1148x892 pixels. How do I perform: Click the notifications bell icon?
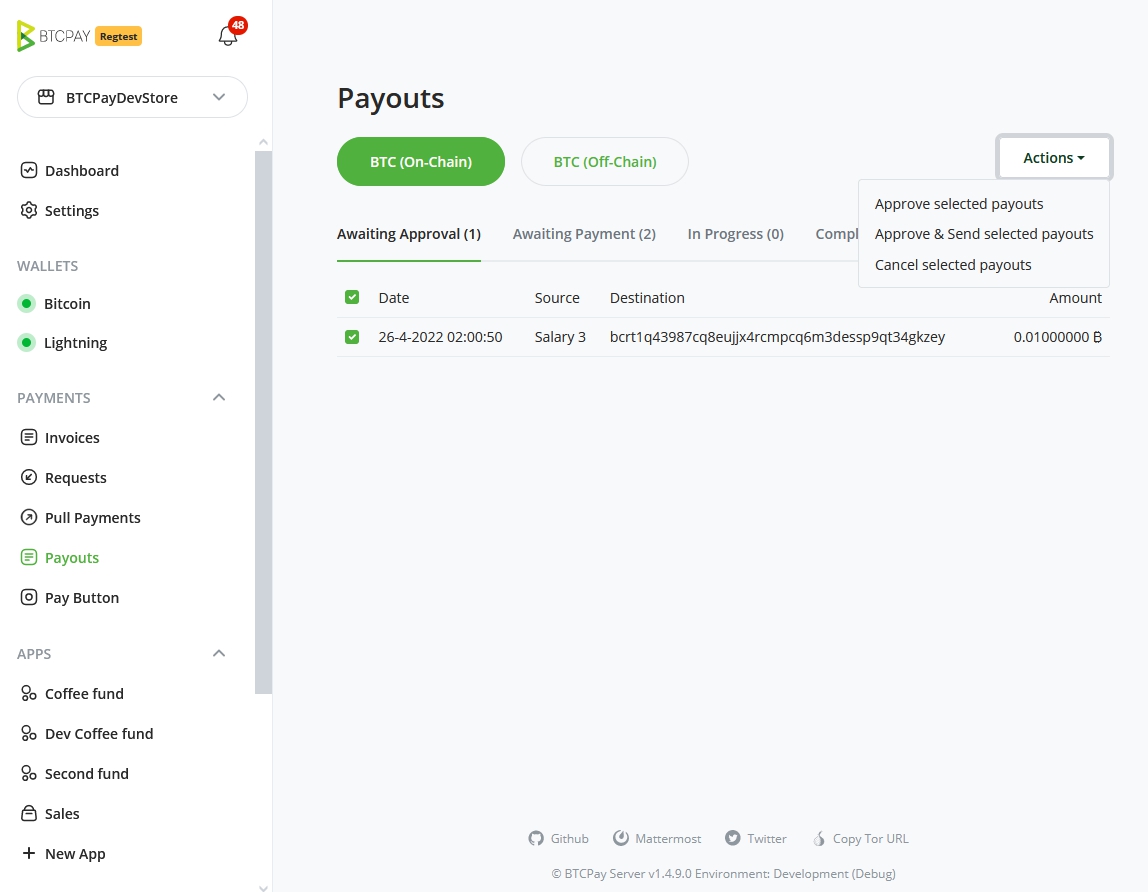point(228,36)
